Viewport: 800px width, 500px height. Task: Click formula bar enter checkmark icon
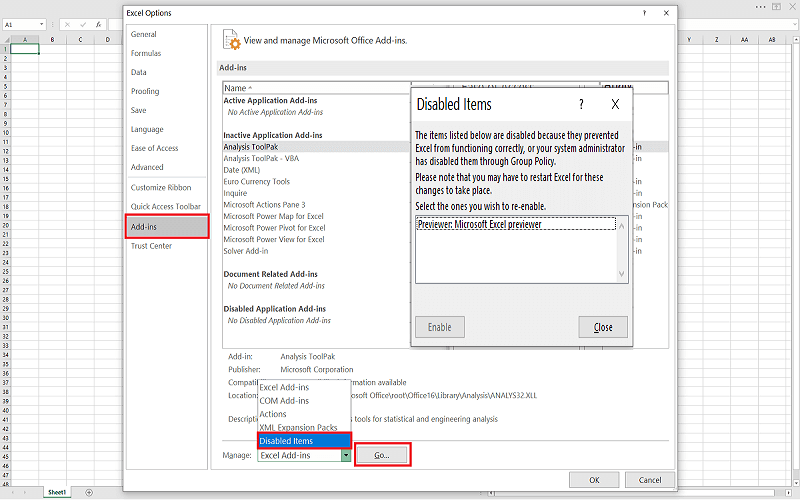click(83, 24)
